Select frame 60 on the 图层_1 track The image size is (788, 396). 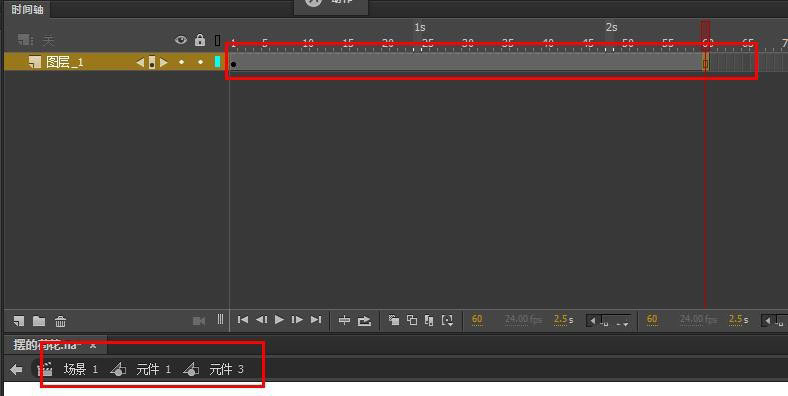tap(706, 63)
